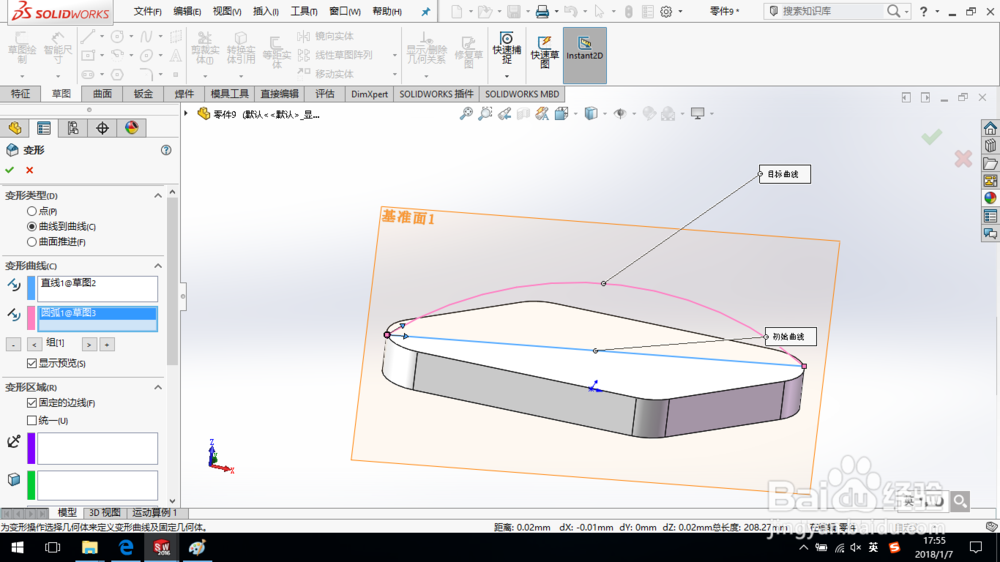Select the 曲线到曲线 radio button

click(x=31, y=226)
